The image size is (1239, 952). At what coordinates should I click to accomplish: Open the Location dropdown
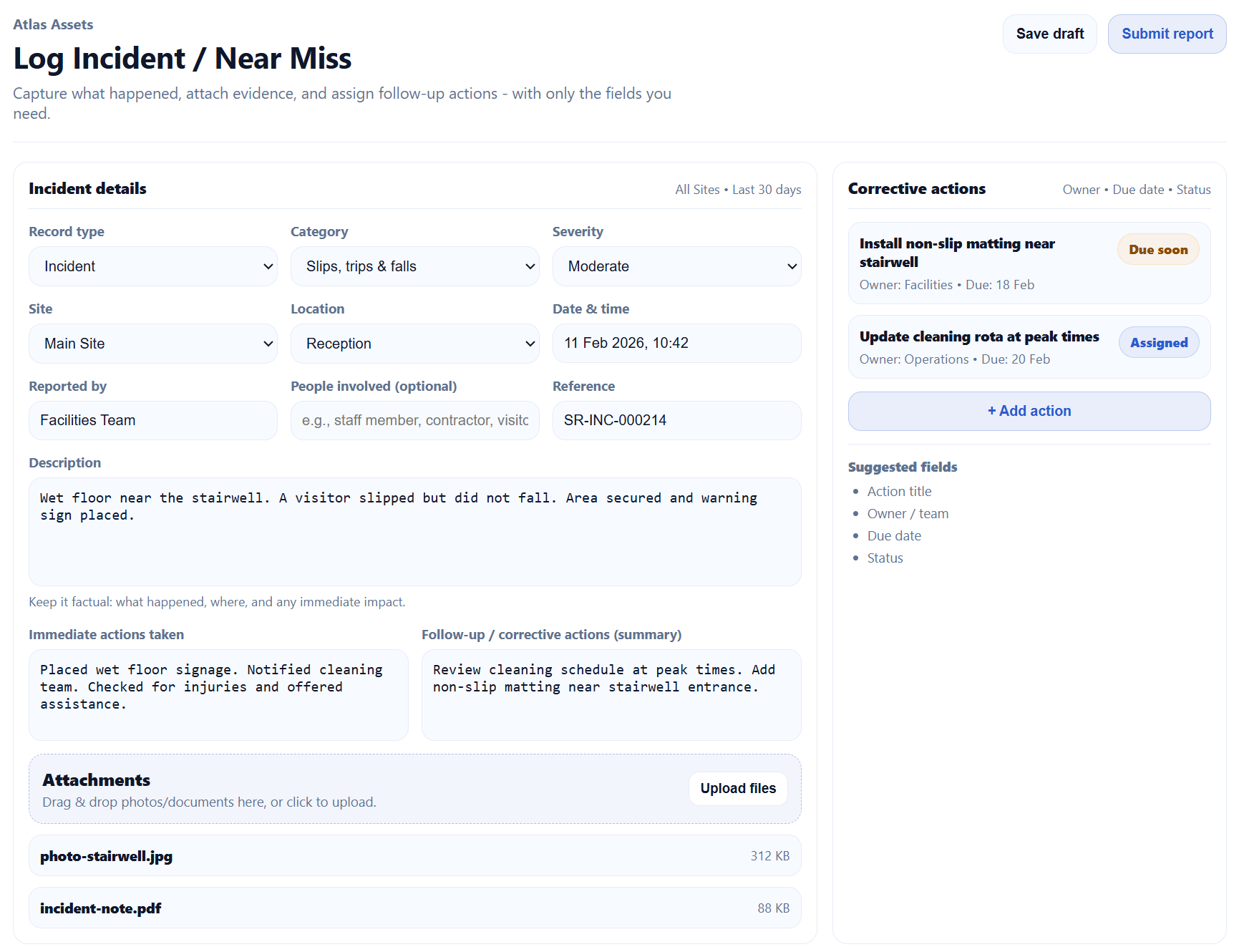click(x=414, y=344)
